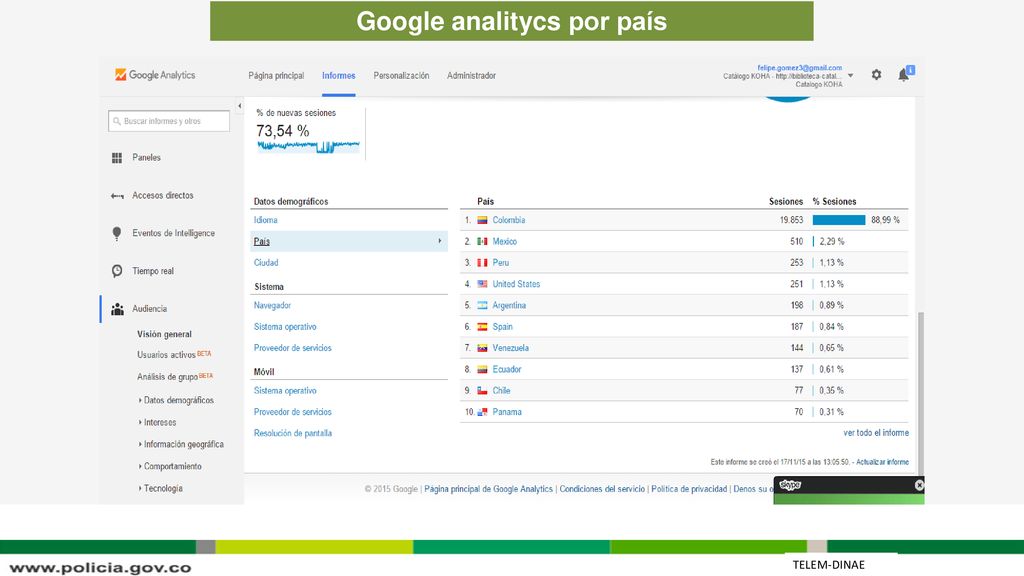The width and height of the screenshot is (1024, 576).
Task: Select Sistema operativo under Móvil
Action: pyautogui.click(x=285, y=391)
